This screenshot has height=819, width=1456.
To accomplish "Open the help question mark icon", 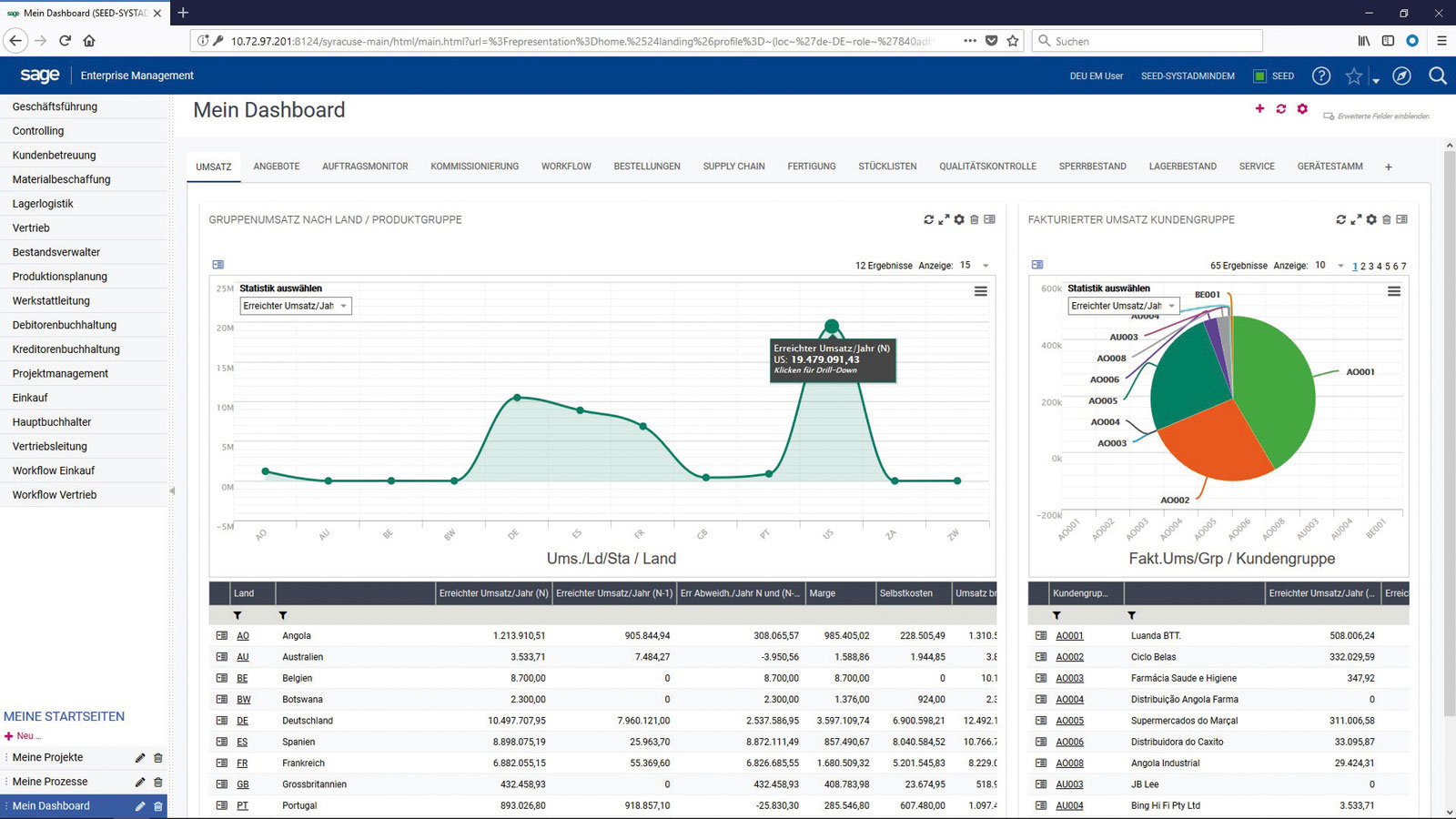I will [1321, 76].
